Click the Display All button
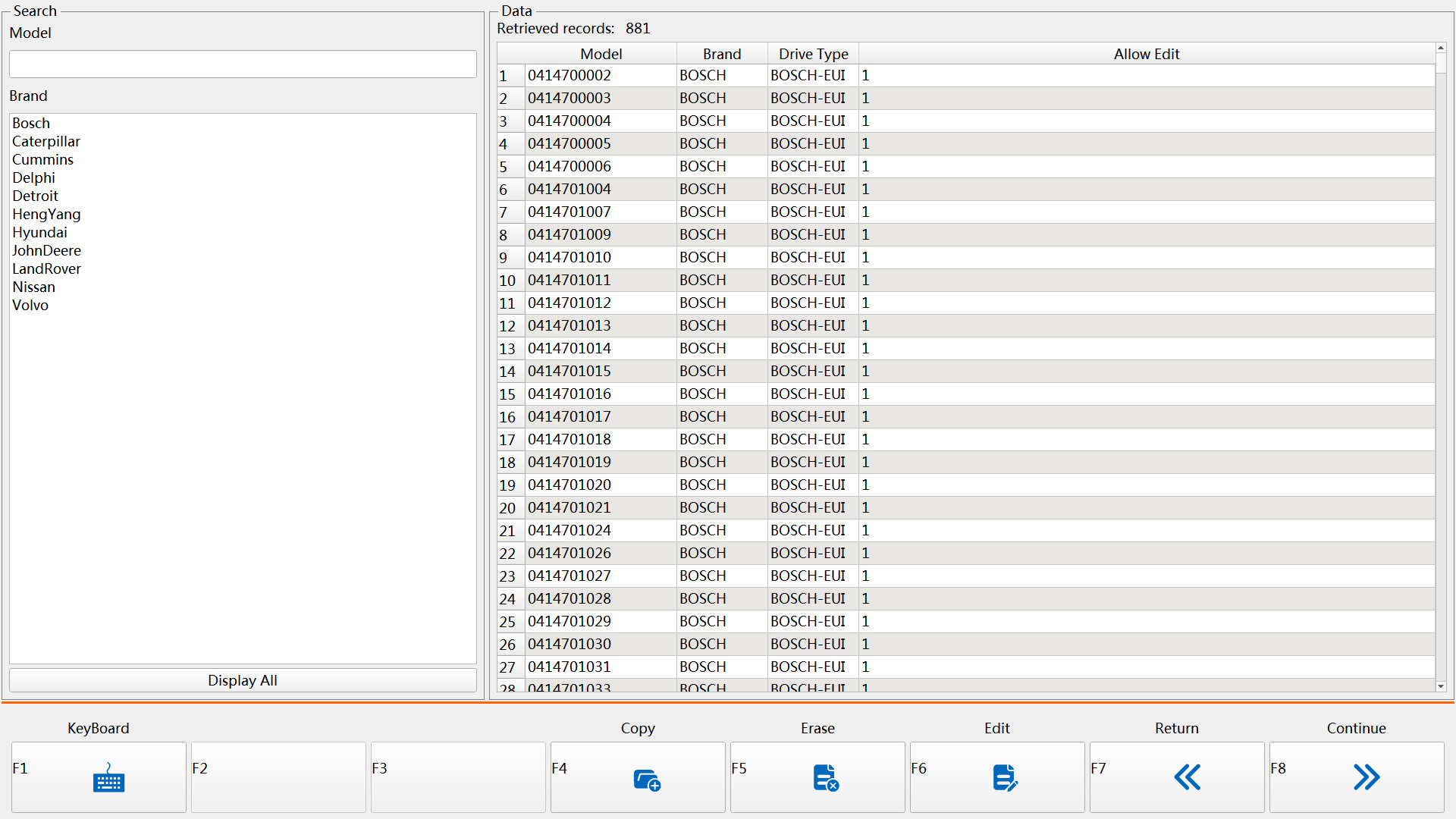Viewport: 1456px width, 819px height. click(x=243, y=680)
